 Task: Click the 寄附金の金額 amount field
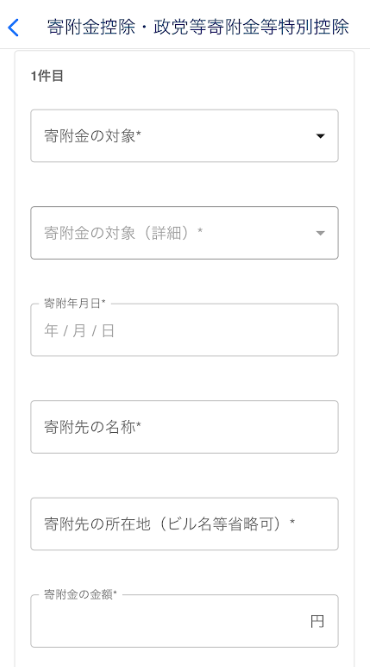tap(184, 621)
